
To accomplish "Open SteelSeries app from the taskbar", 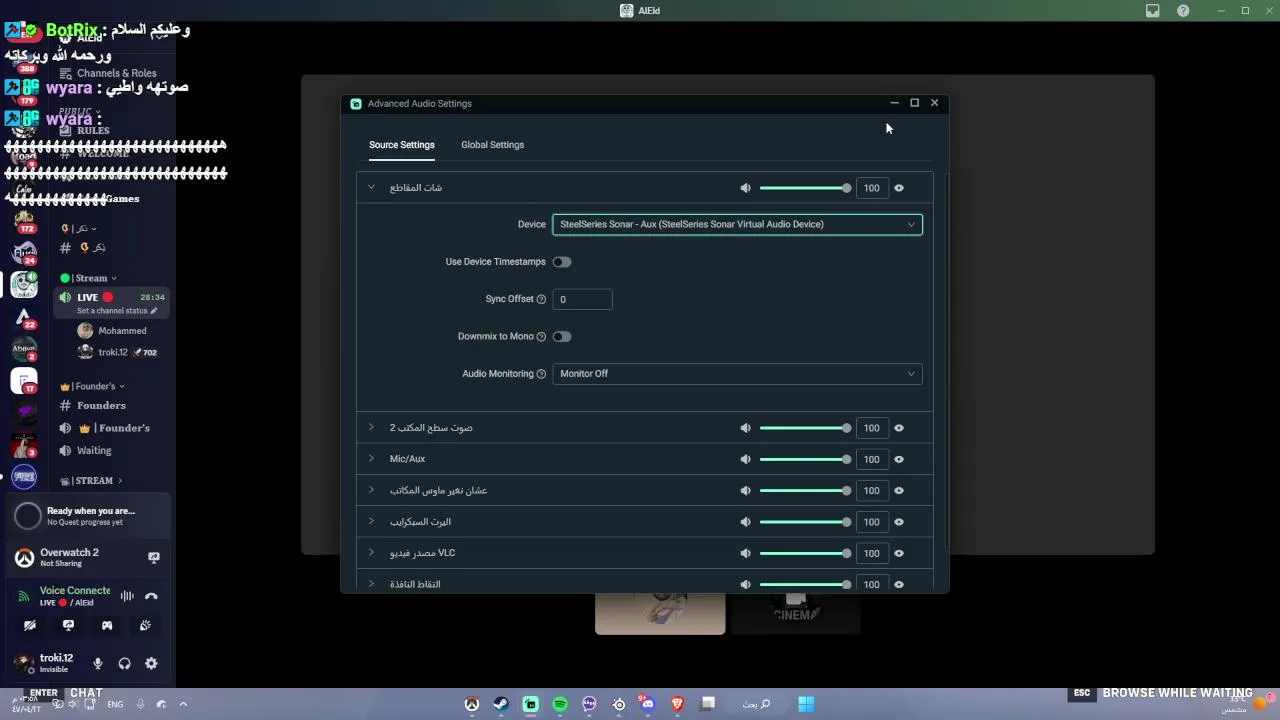I will (x=619, y=704).
